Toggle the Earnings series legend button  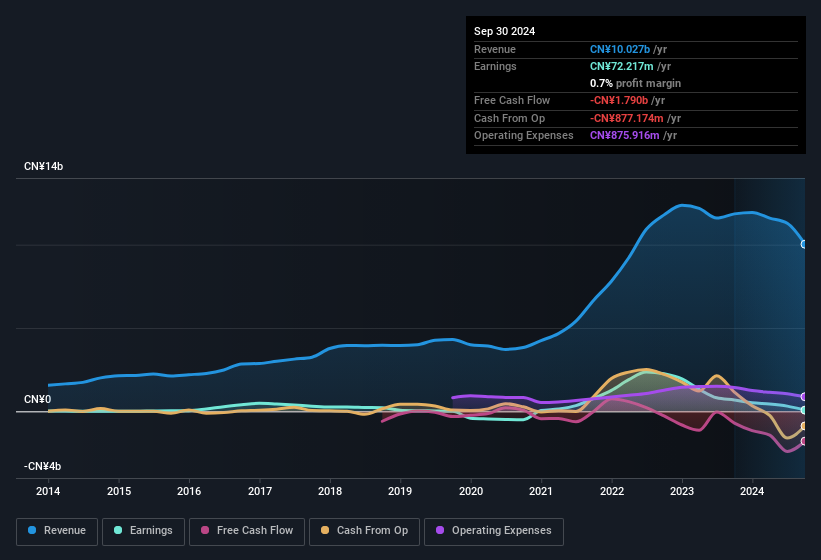pos(143,532)
